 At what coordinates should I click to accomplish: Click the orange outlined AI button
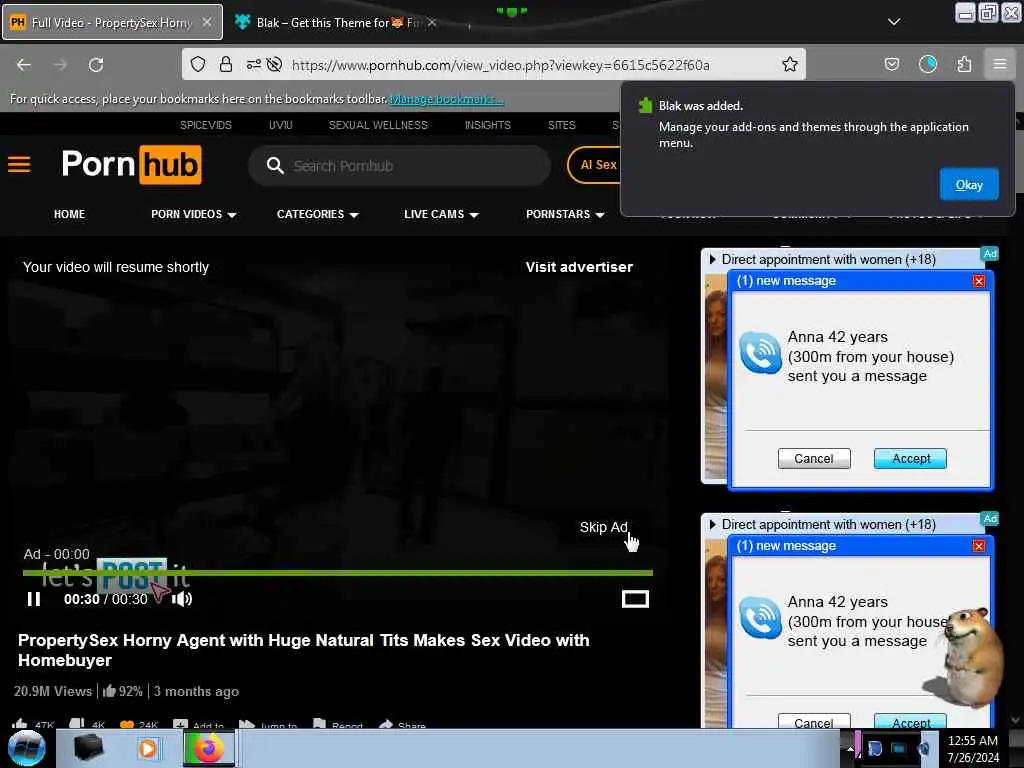tap(594, 165)
